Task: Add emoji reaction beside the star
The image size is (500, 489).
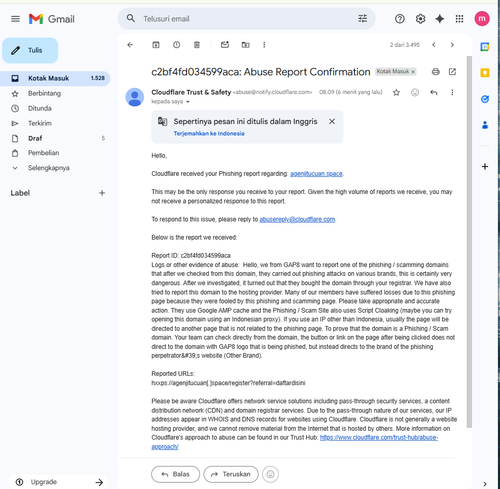Action: click(x=415, y=92)
